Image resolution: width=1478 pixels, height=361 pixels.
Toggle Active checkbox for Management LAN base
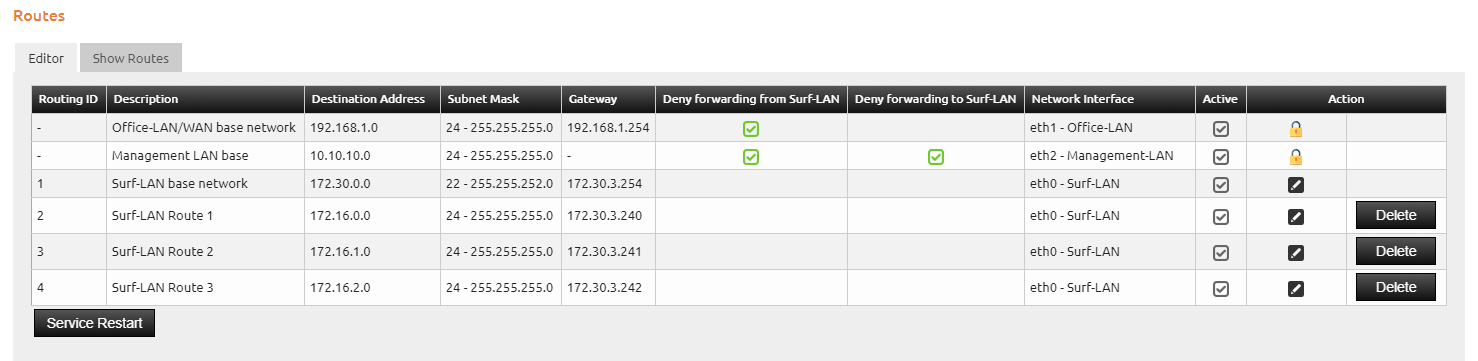pos(1221,156)
